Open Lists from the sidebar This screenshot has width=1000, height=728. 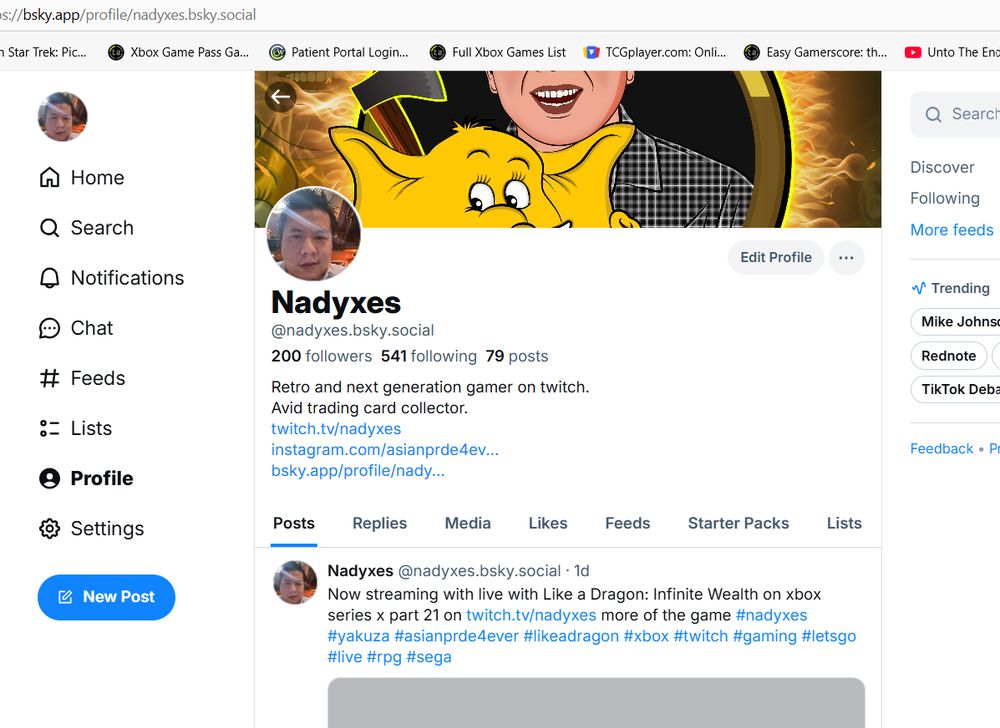pyautogui.click(x=75, y=428)
